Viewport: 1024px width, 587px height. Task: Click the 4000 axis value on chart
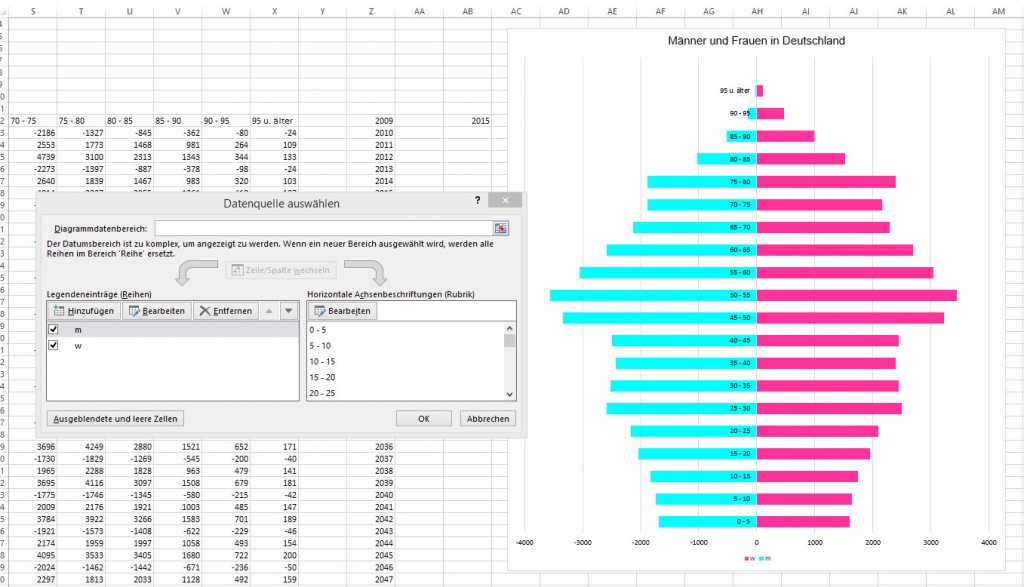pyautogui.click(x=989, y=542)
